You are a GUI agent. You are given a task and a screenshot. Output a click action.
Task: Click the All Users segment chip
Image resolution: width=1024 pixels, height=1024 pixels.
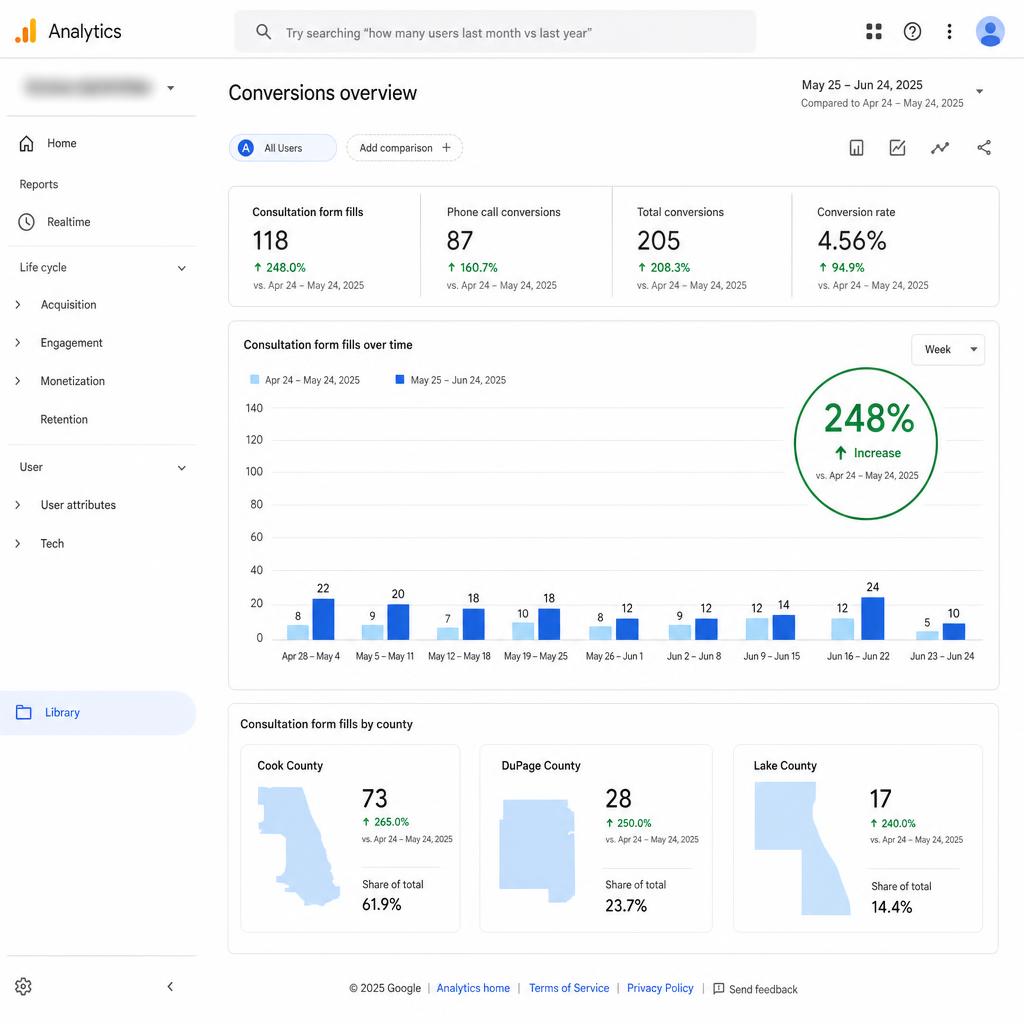(x=283, y=148)
